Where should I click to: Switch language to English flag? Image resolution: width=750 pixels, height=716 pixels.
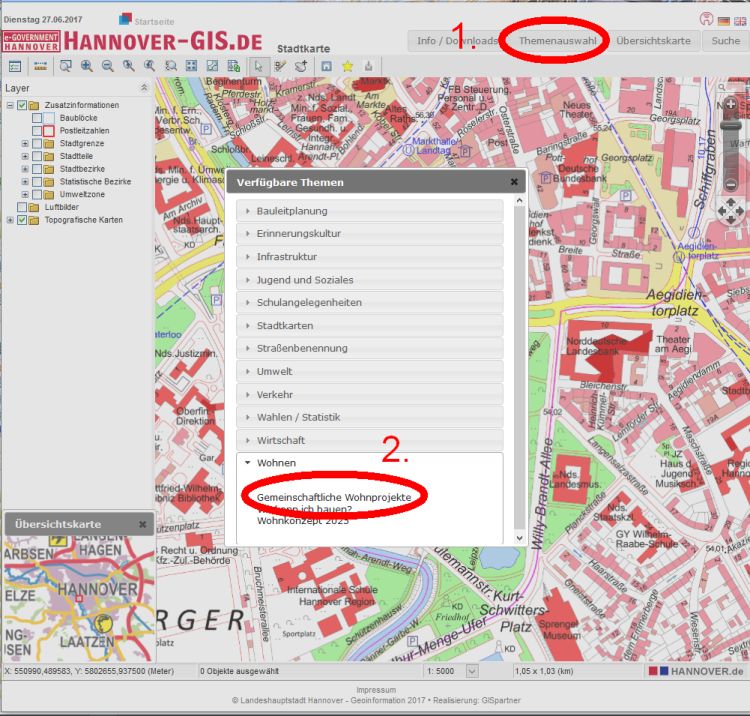[740, 21]
